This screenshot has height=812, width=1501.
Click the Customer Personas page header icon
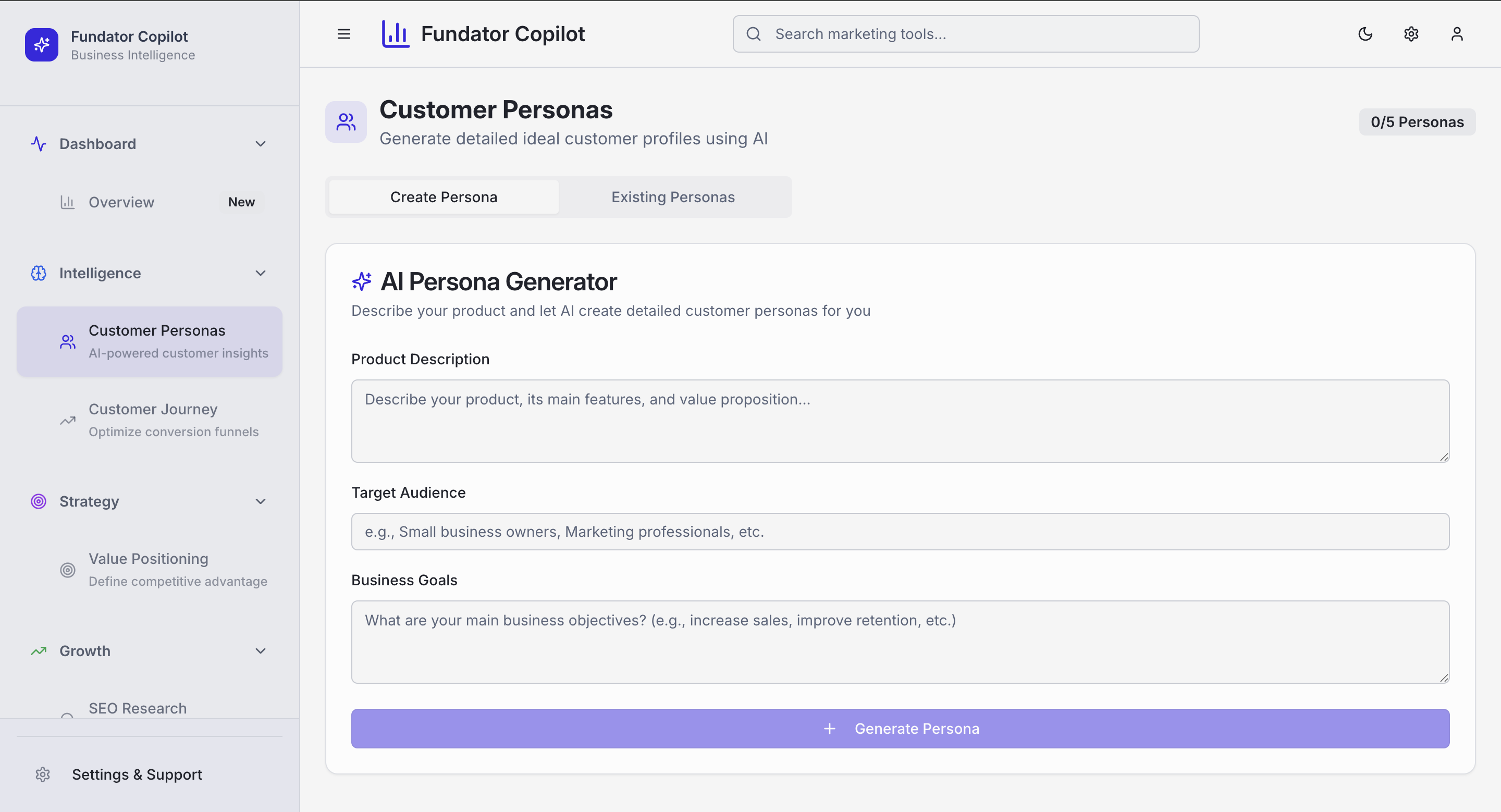(x=346, y=122)
